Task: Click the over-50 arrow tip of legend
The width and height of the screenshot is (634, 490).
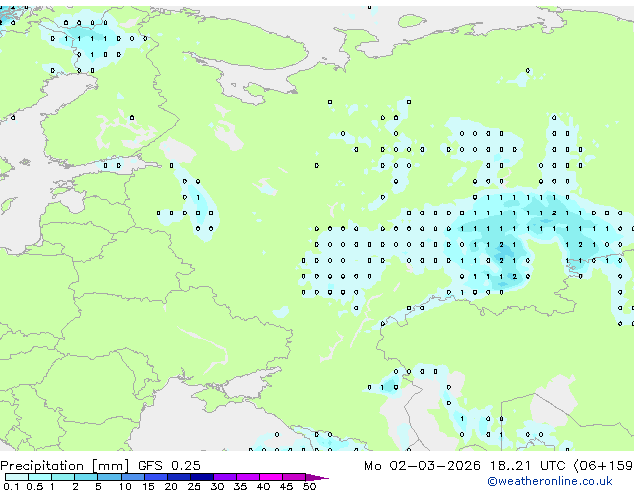Action: tap(317, 477)
